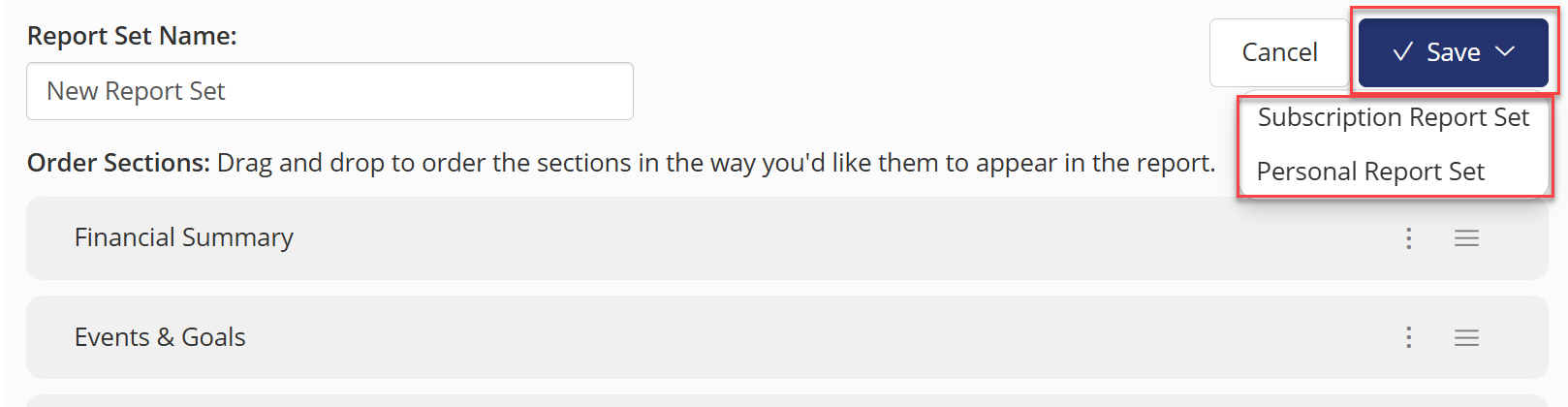
Task: Open the Financial Summary three-dot options menu
Action: click(x=1408, y=238)
